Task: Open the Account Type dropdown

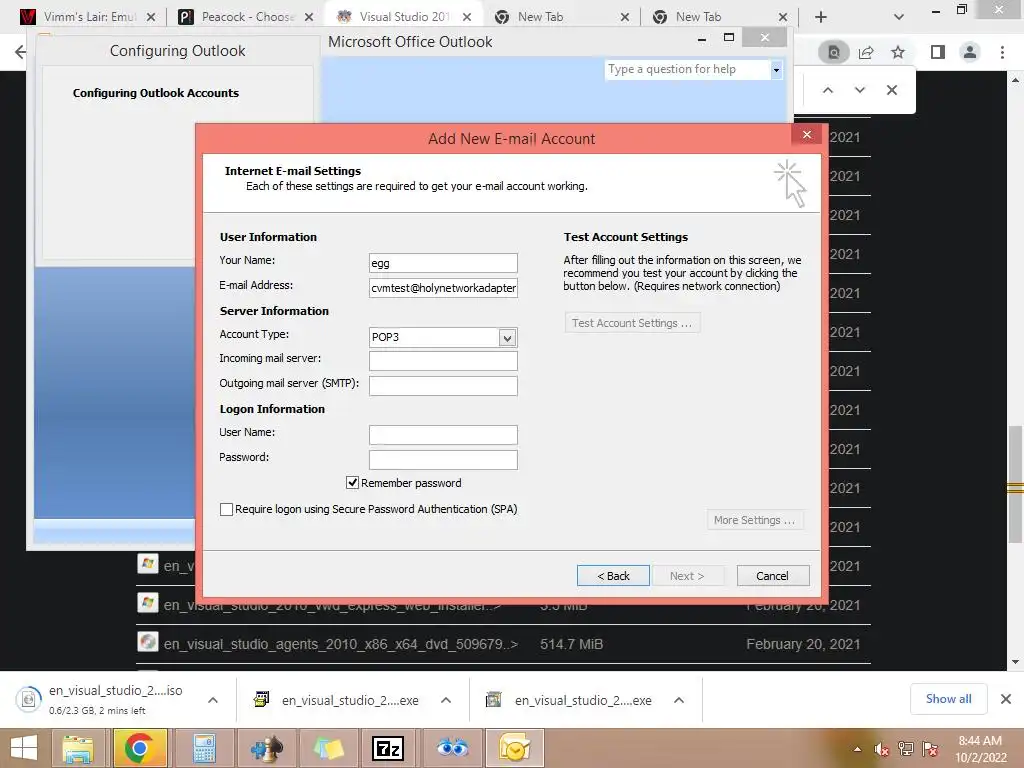Action: 507,337
